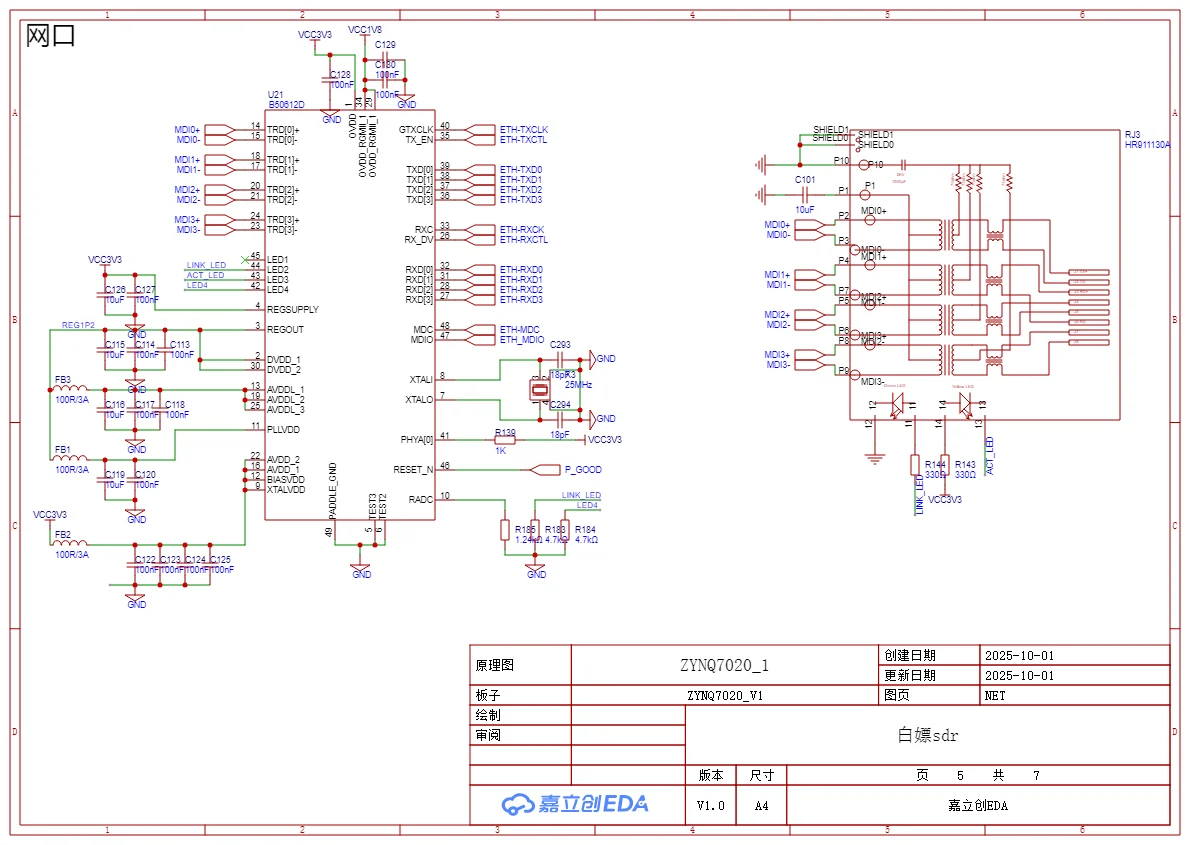Select resistor R139 1K symbol
Viewport: 1190px width, 845px height.
pyautogui.click(x=505, y=439)
